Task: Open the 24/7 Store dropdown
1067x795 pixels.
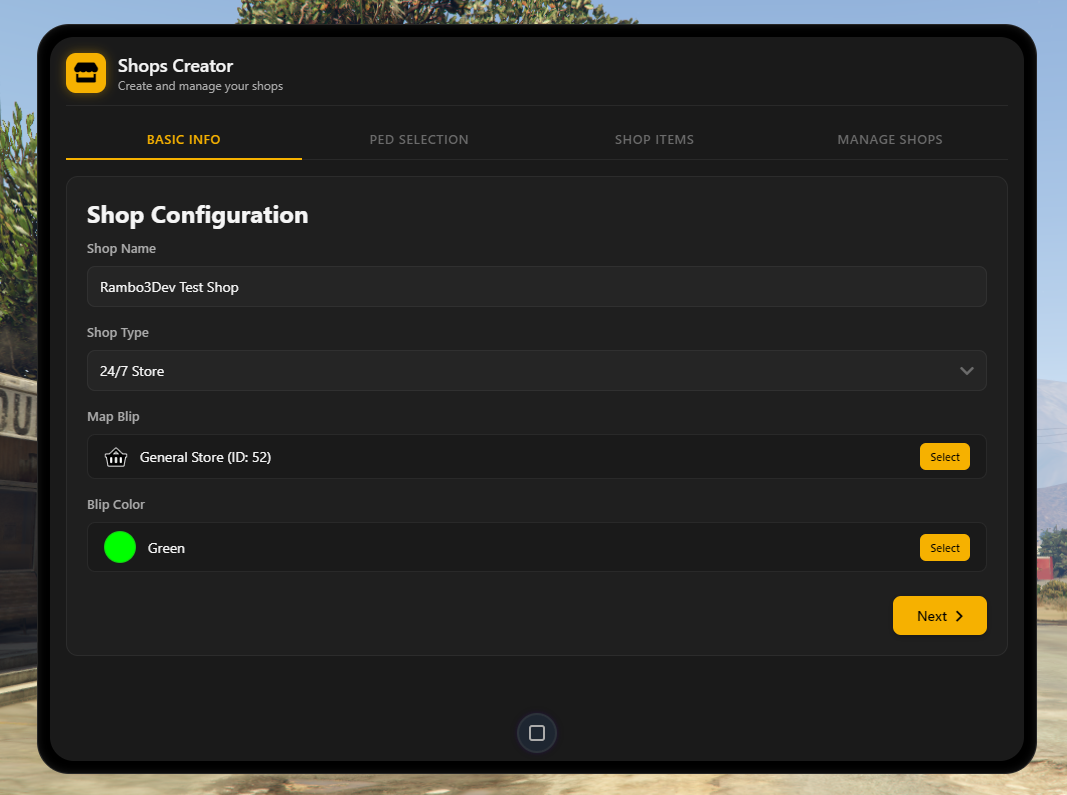Action: (537, 371)
